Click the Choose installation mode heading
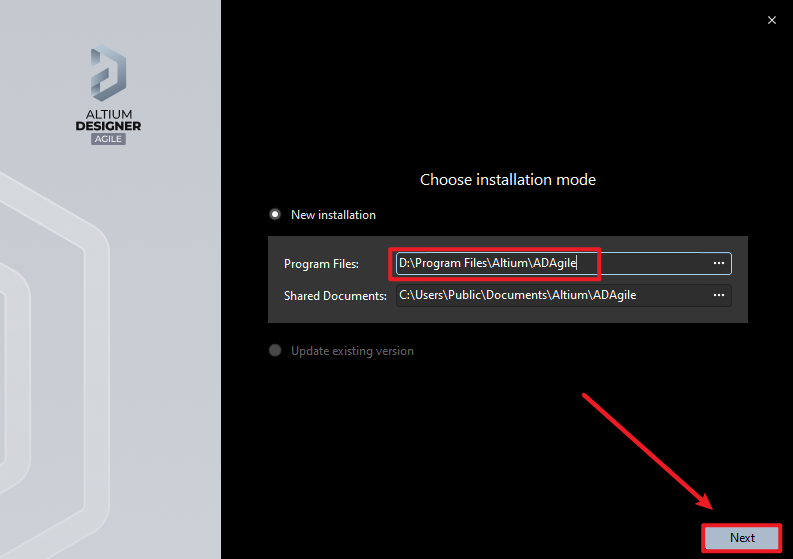The image size is (793, 559). pos(507,180)
